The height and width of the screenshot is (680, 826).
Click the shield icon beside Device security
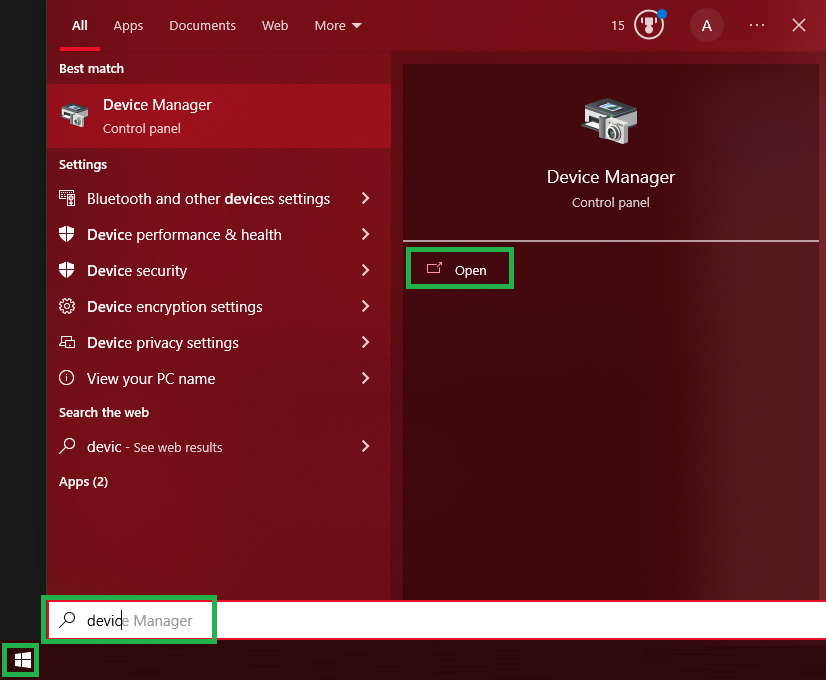66,270
